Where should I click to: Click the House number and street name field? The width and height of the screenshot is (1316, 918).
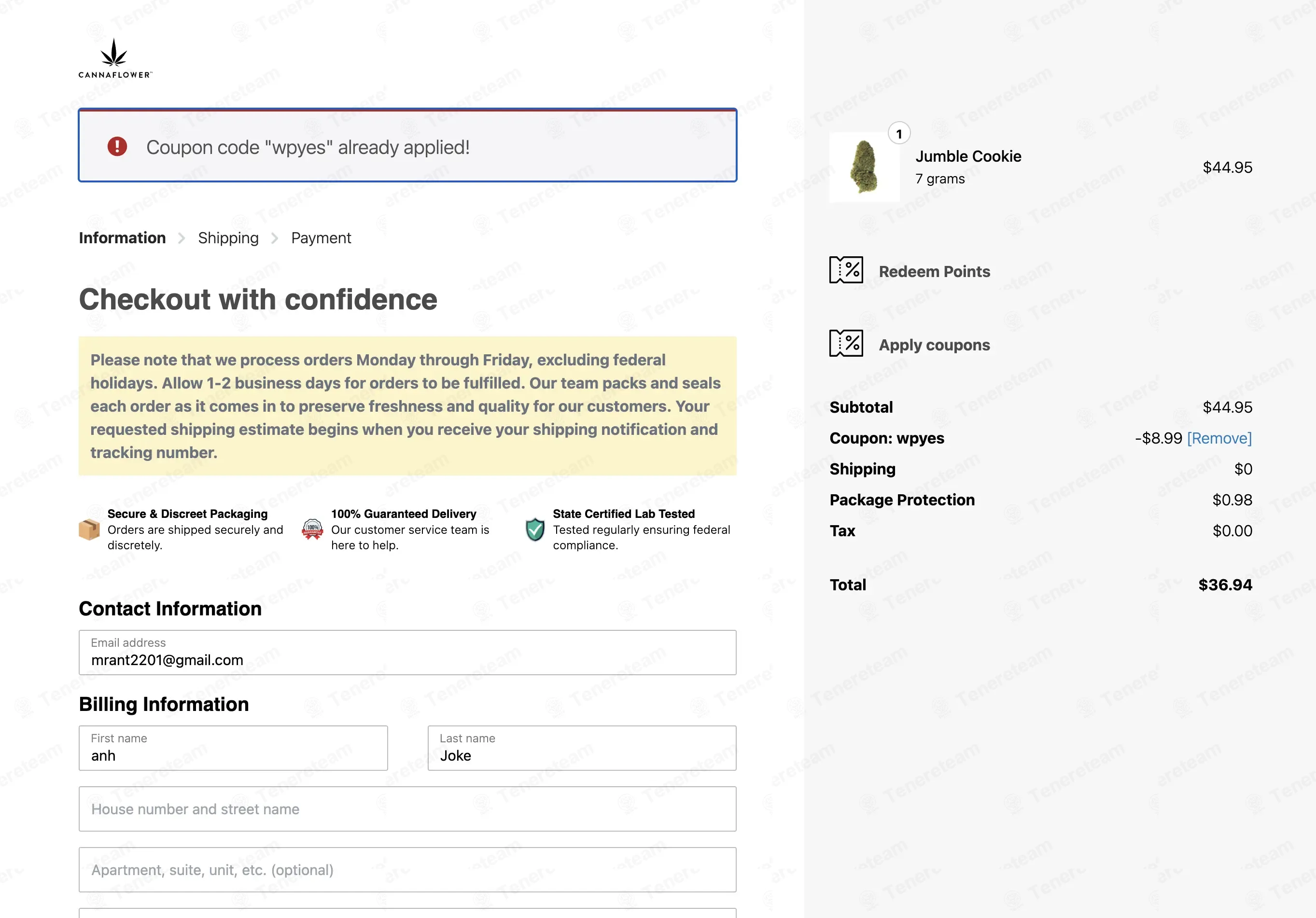(x=407, y=809)
